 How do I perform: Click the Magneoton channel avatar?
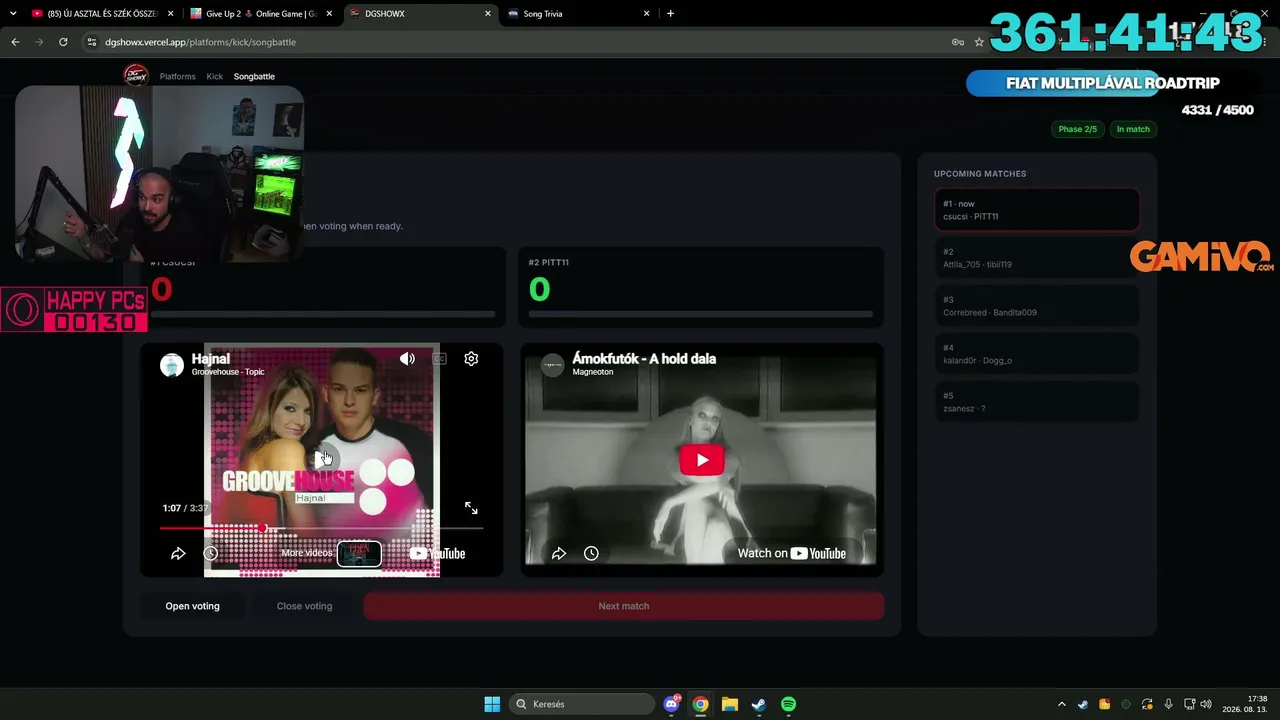pyautogui.click(x=552, y=365)
